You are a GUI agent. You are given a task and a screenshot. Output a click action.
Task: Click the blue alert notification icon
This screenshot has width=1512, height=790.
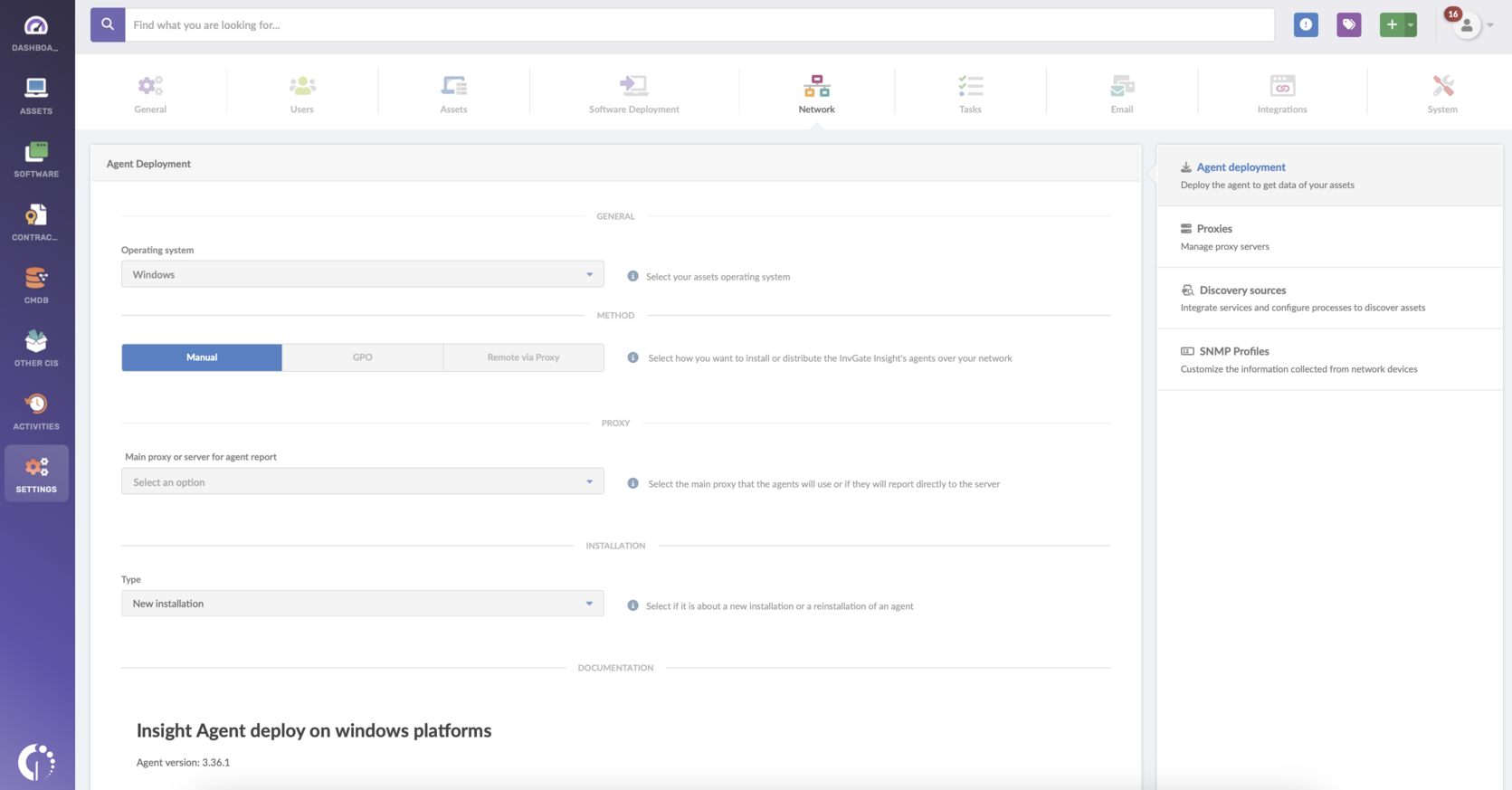(1306, 25)
